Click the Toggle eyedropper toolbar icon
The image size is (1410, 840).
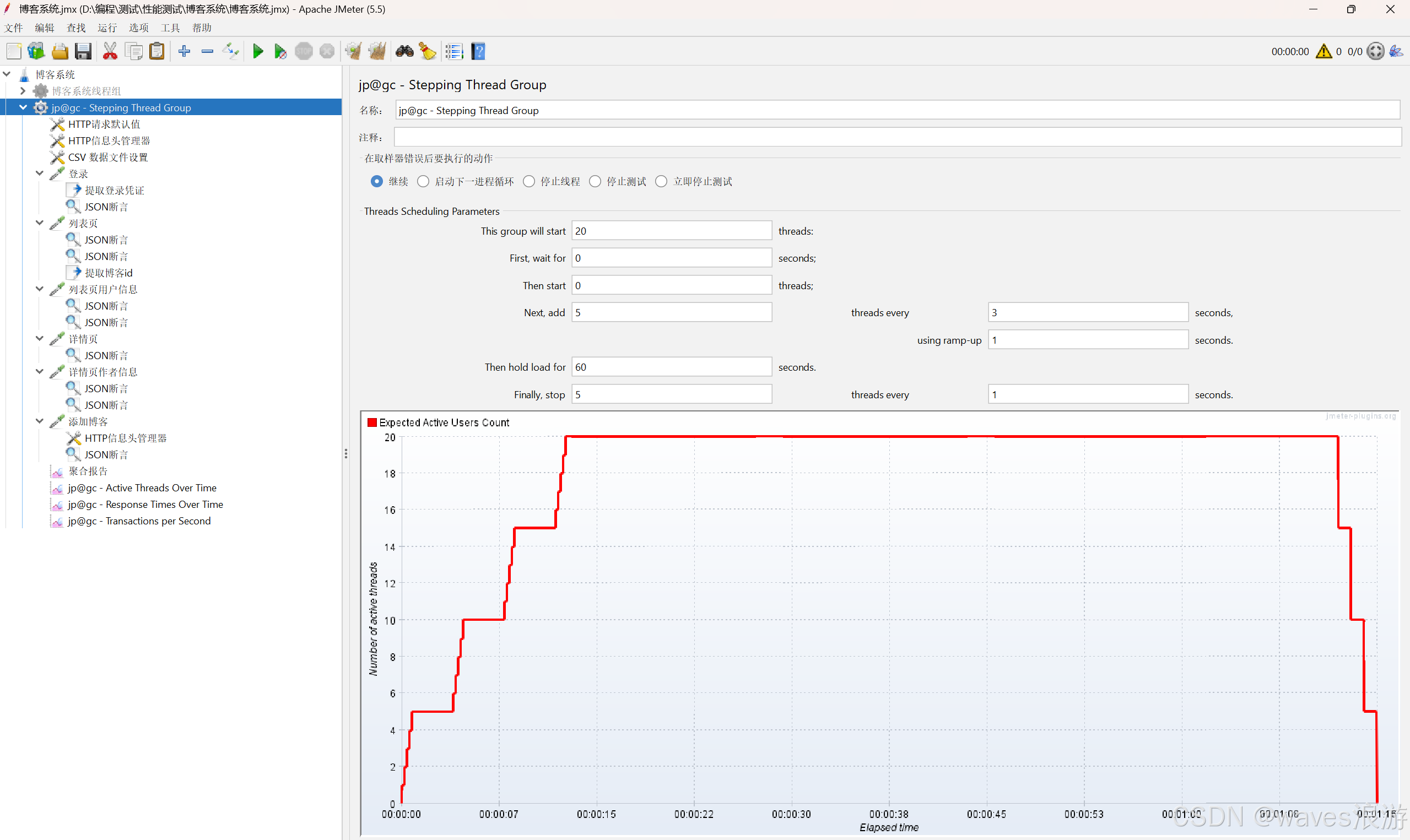[x=230, y=52]
